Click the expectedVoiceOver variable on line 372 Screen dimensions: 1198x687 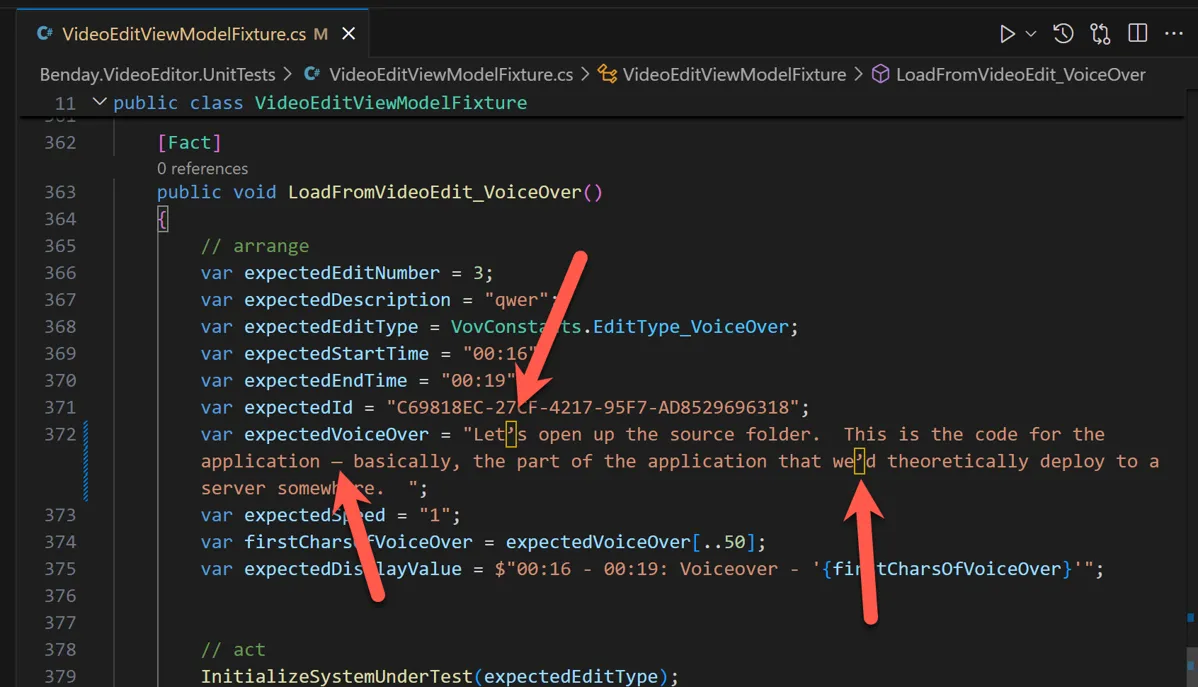[x=337, y=434]
